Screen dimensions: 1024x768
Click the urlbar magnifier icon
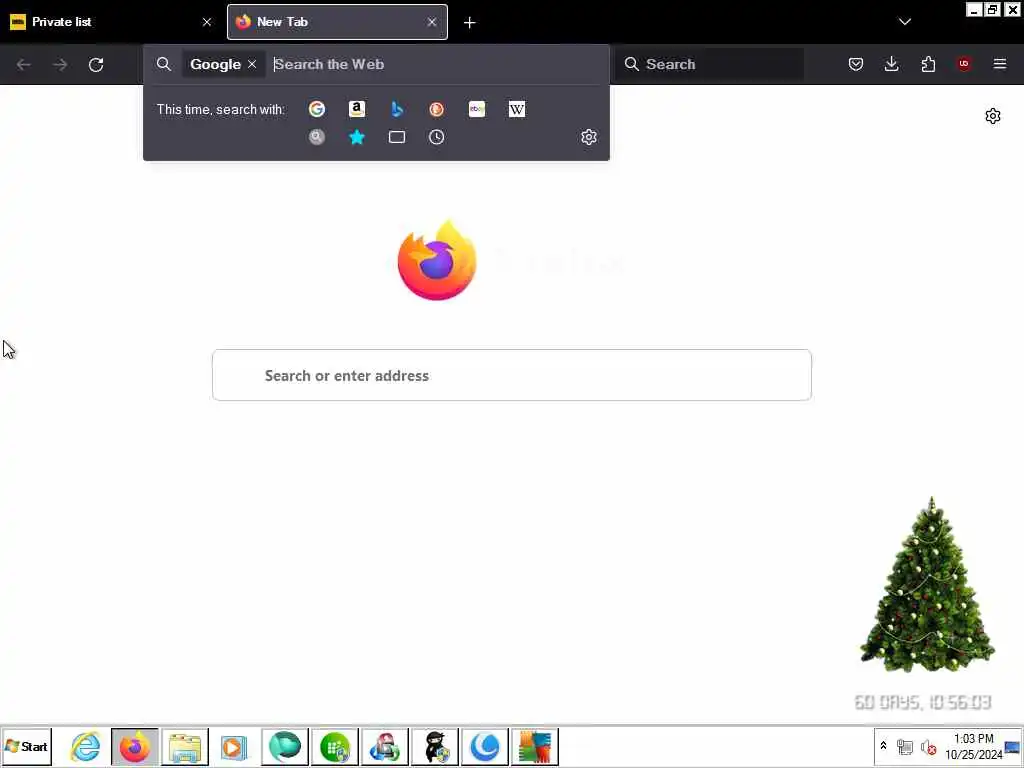(x=164, y=64)
